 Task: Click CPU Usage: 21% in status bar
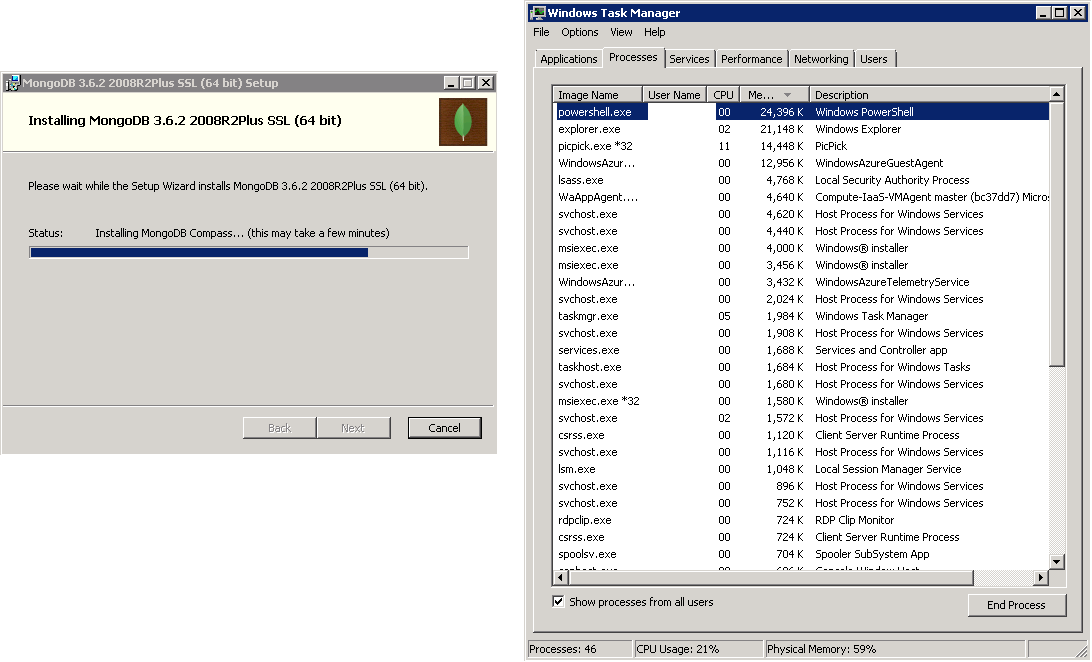pos(678,649)
